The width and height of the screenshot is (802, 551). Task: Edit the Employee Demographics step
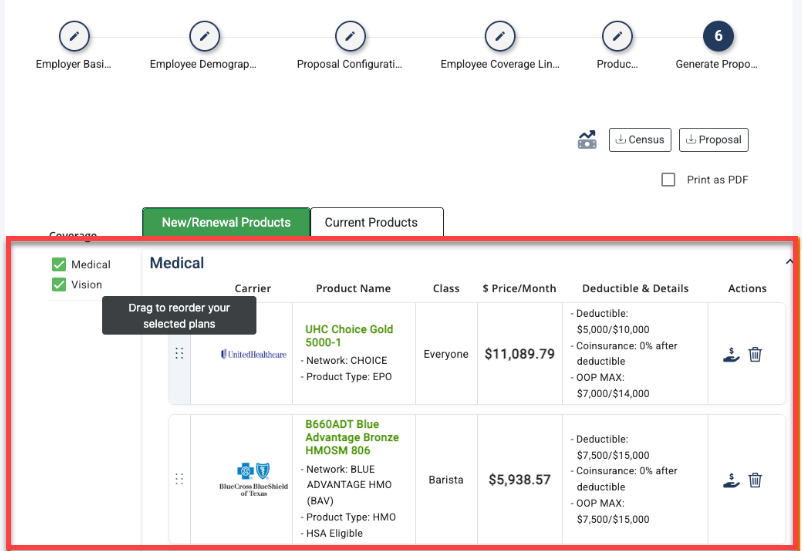point(205,36)
